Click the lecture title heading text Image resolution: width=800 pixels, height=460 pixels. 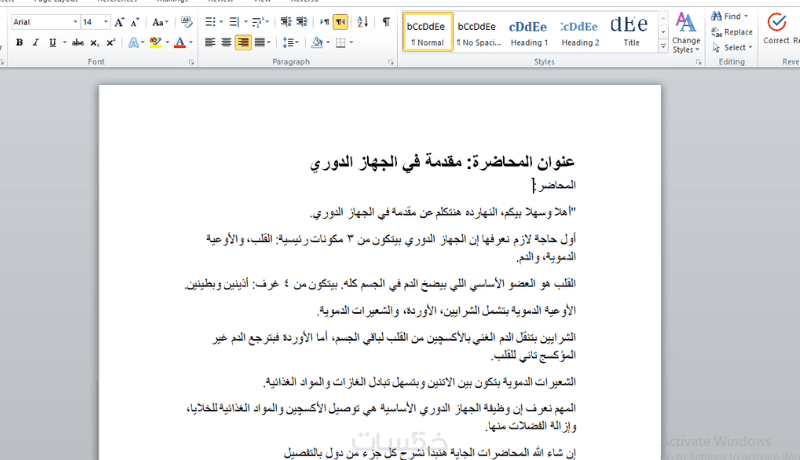pos(442,162)
